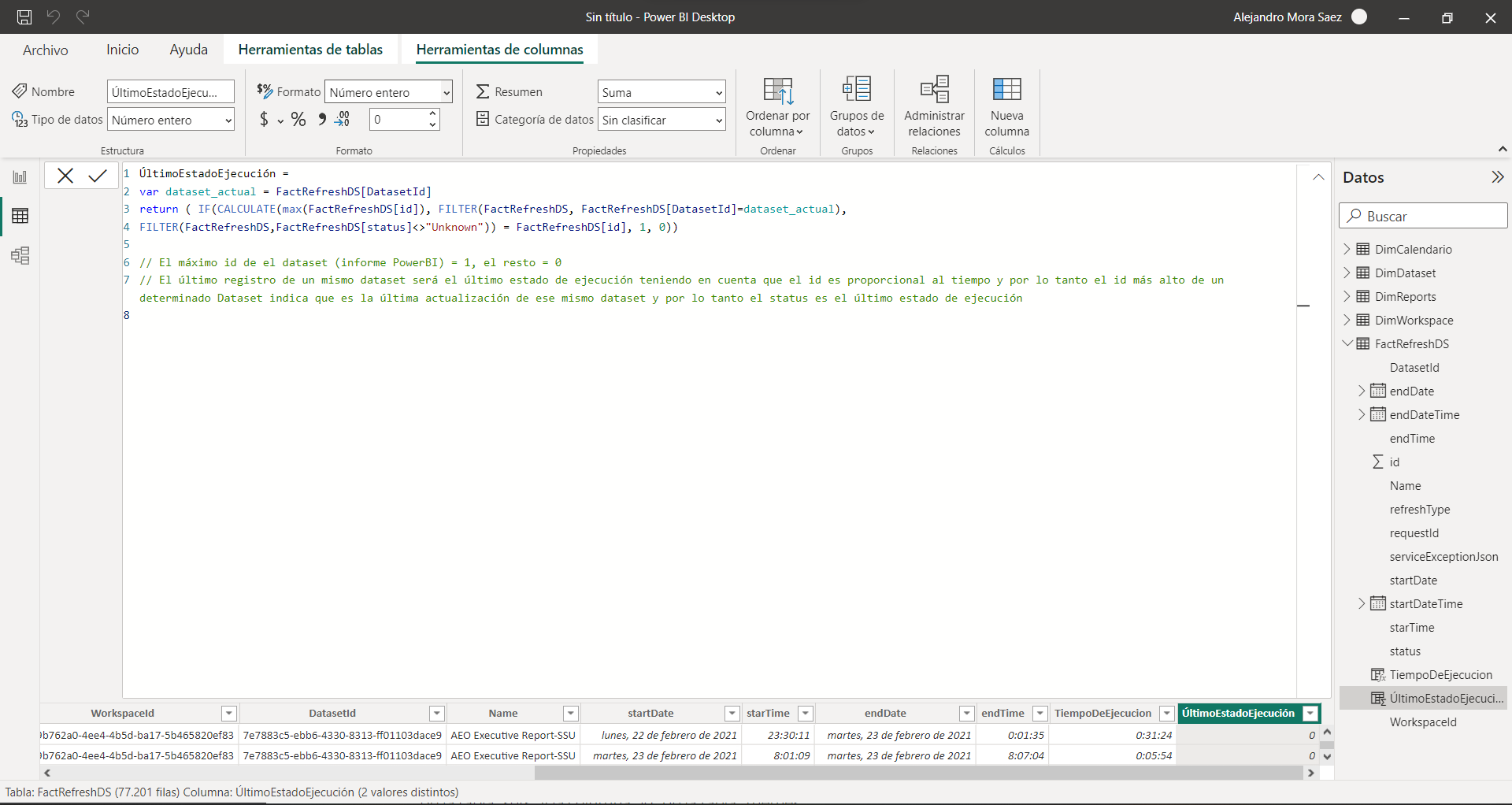Apply percentage format to the column

click(298, 120)
